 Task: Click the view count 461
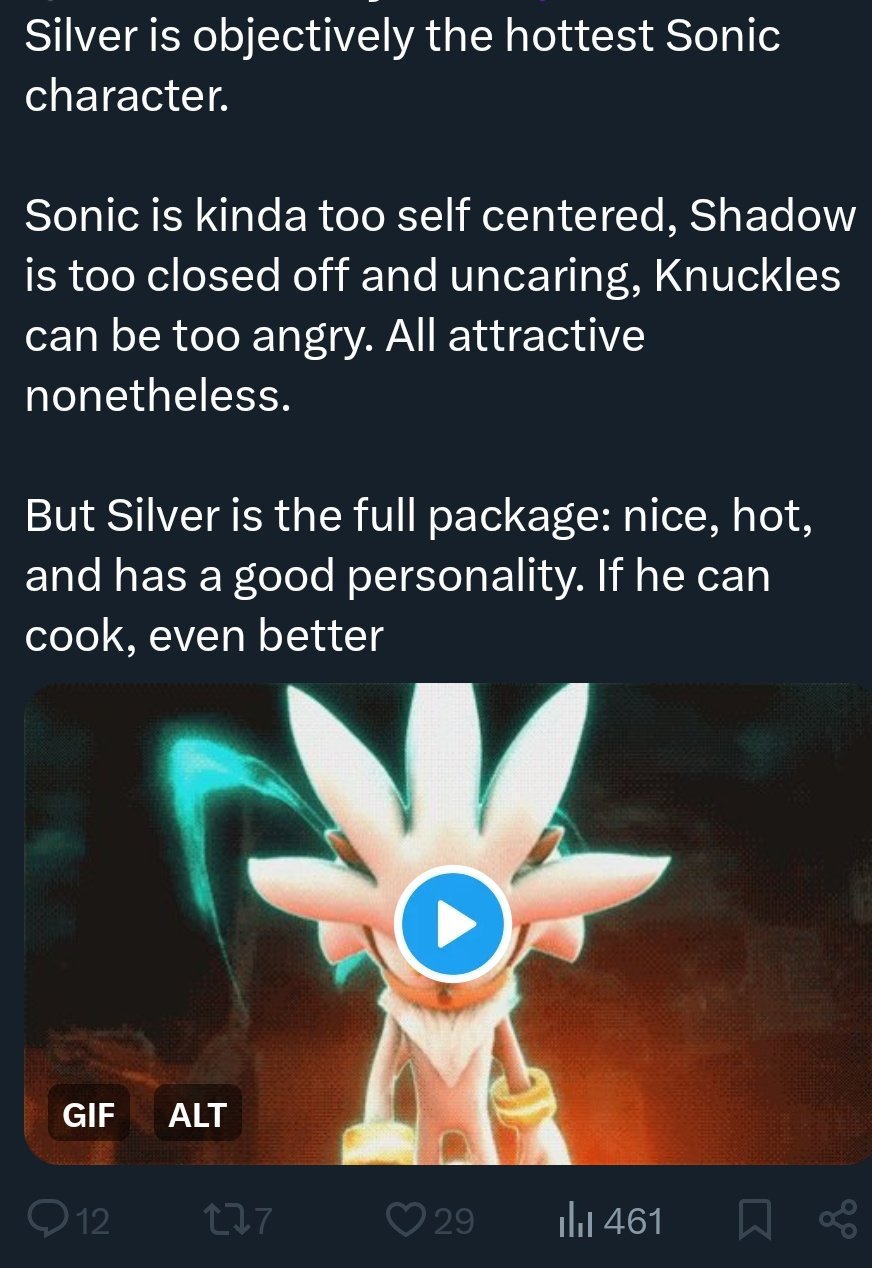(633, 1221)
